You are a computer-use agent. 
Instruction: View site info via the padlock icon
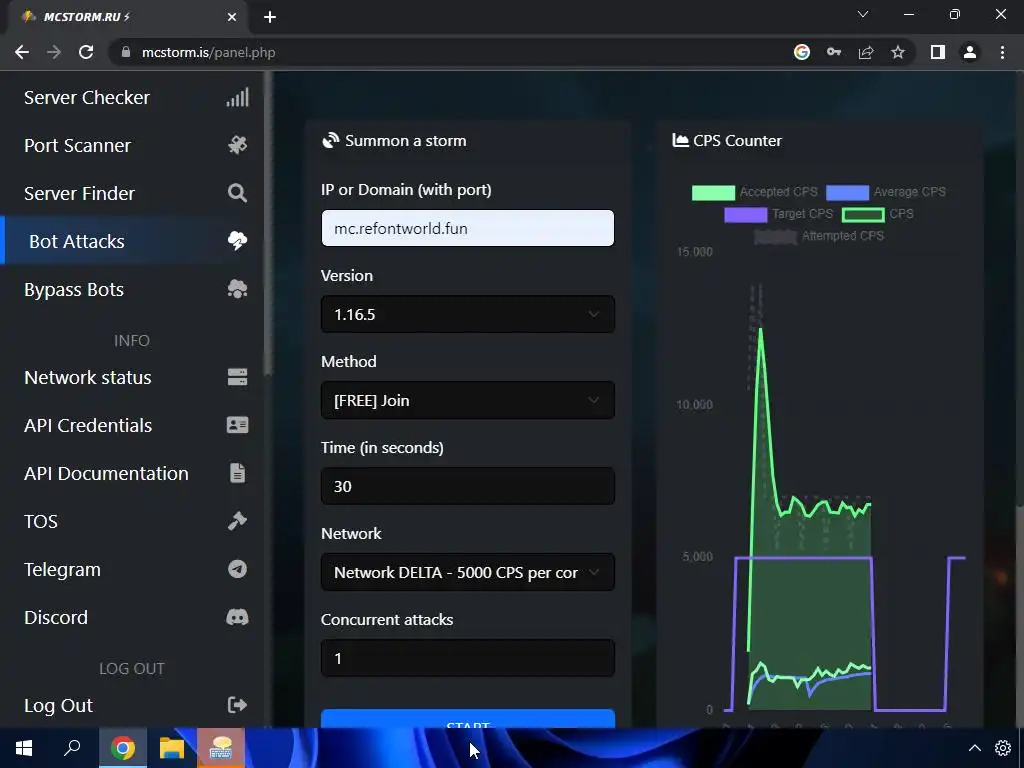tap(126, 52)
